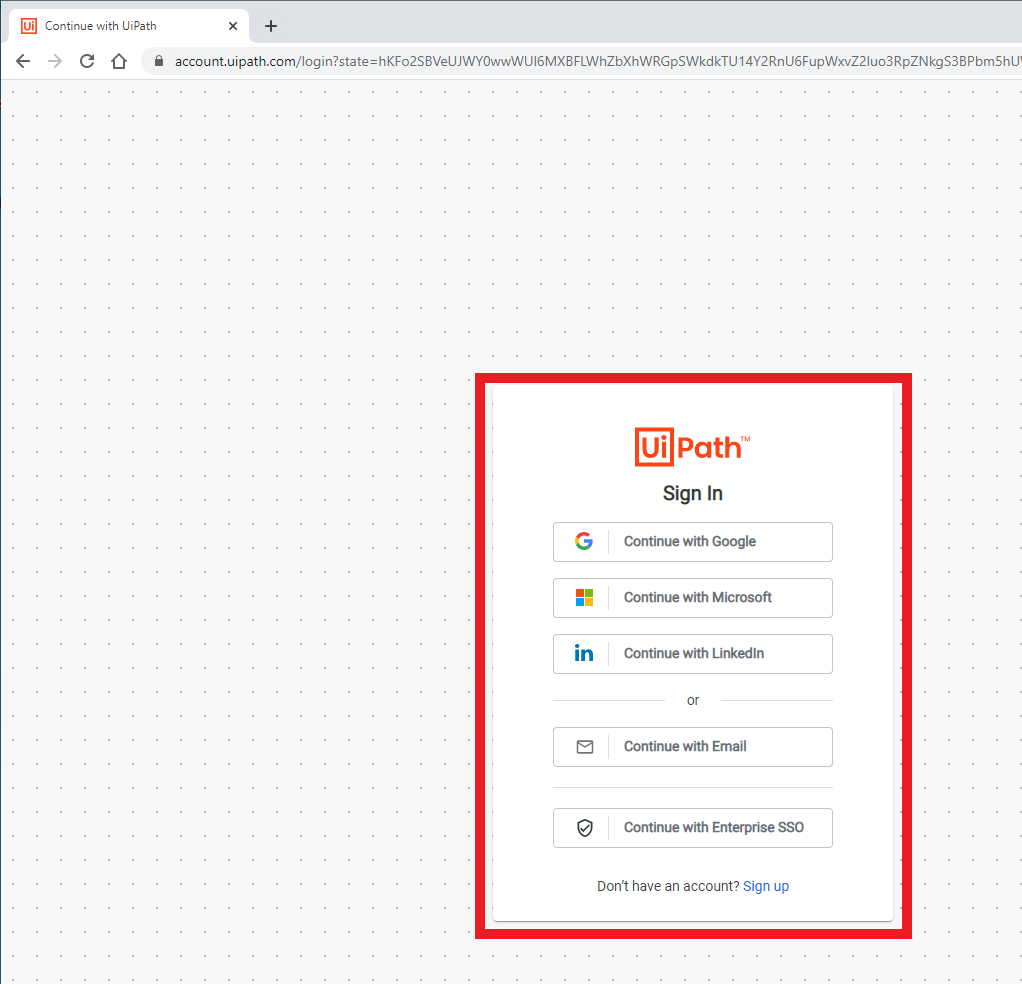Open a new tab with plus button

(x=271, y=26)
